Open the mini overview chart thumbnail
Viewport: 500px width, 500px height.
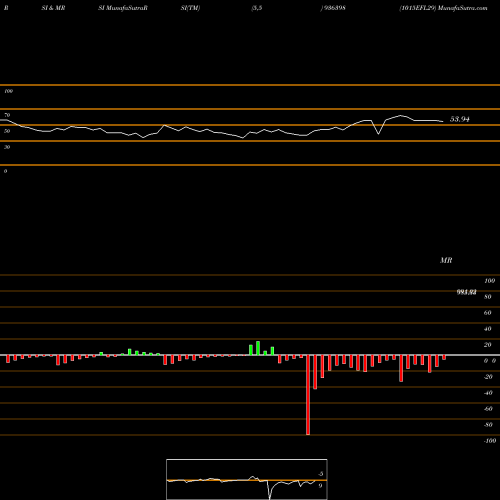click(247, 479)
